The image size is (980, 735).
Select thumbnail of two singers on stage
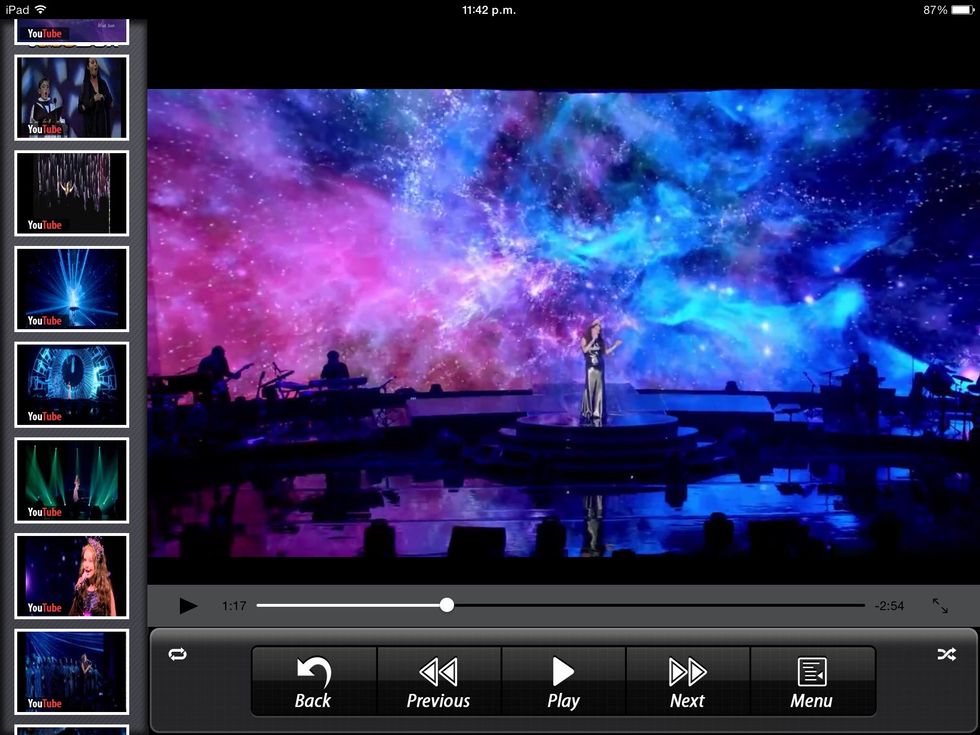pos(72,97)
